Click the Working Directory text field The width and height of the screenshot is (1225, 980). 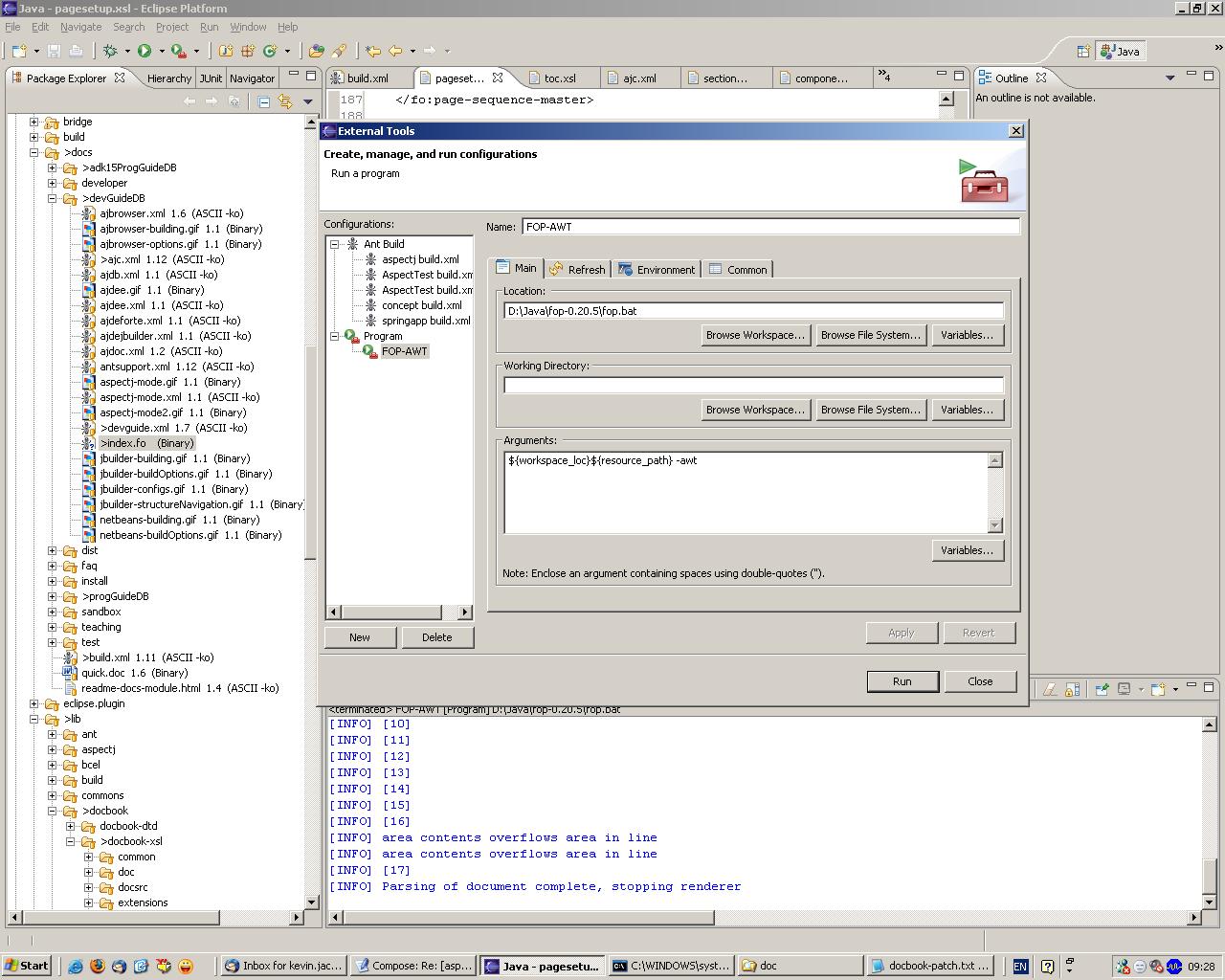(753, 385)
